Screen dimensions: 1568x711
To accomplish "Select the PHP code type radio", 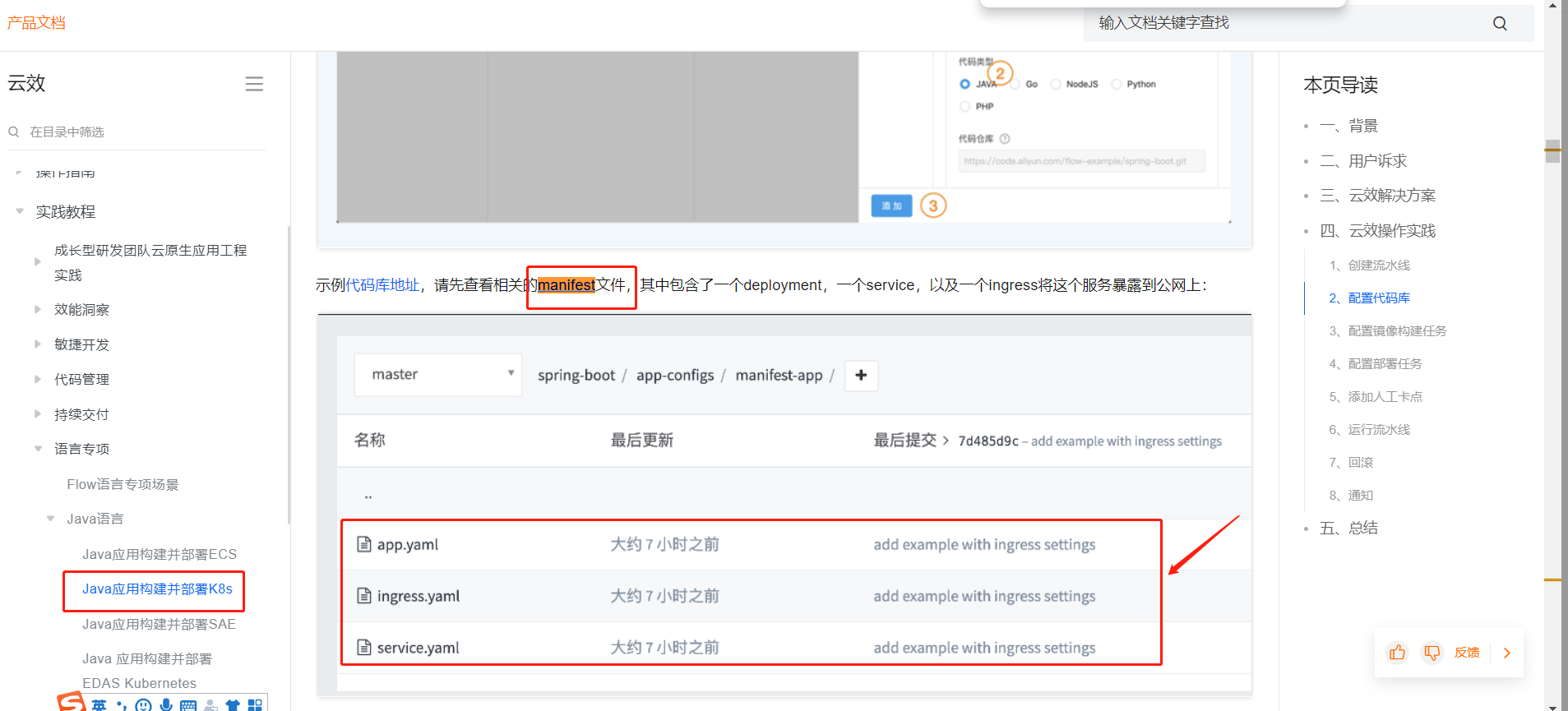I will click(x=965, y=106).
